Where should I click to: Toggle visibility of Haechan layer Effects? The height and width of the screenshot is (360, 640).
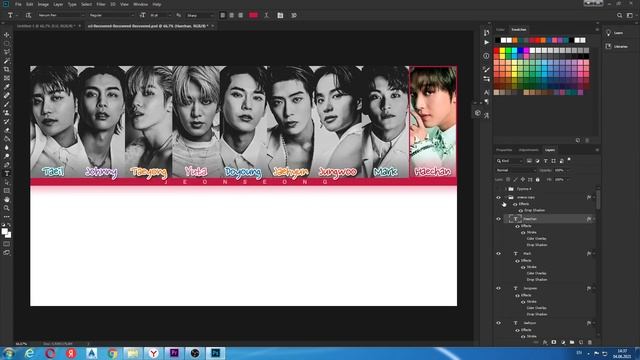pos(518,226)
